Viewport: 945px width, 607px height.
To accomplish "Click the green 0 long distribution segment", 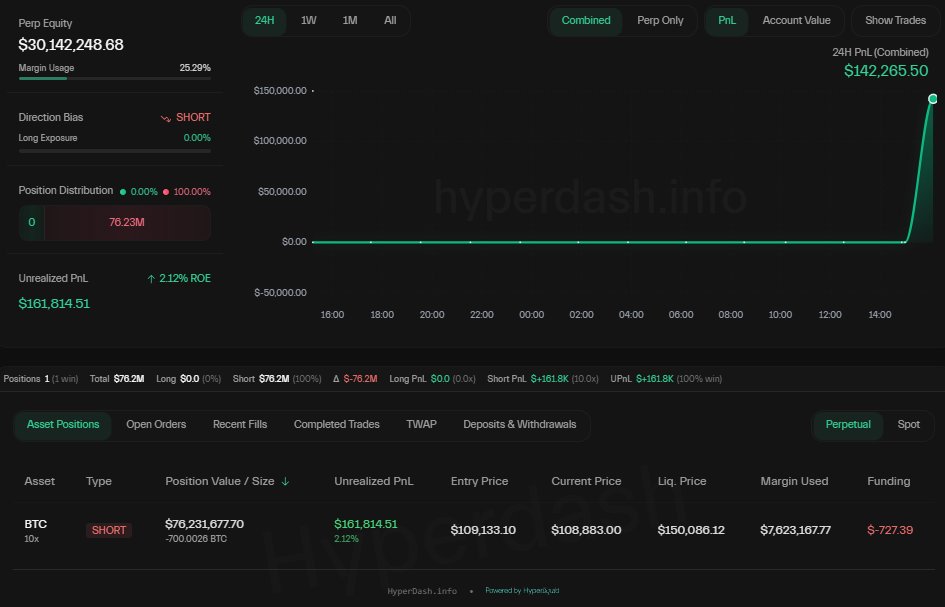I will (31, 222).
